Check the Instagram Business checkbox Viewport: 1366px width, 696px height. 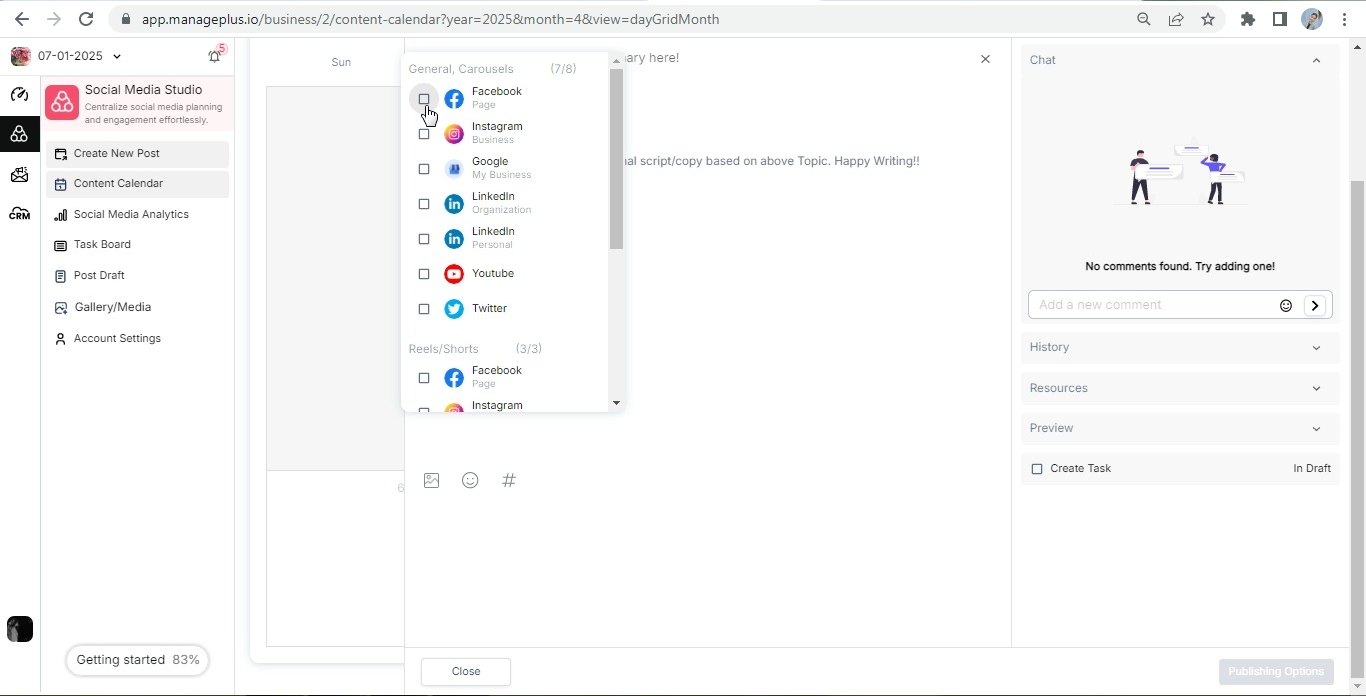[424, 134]
